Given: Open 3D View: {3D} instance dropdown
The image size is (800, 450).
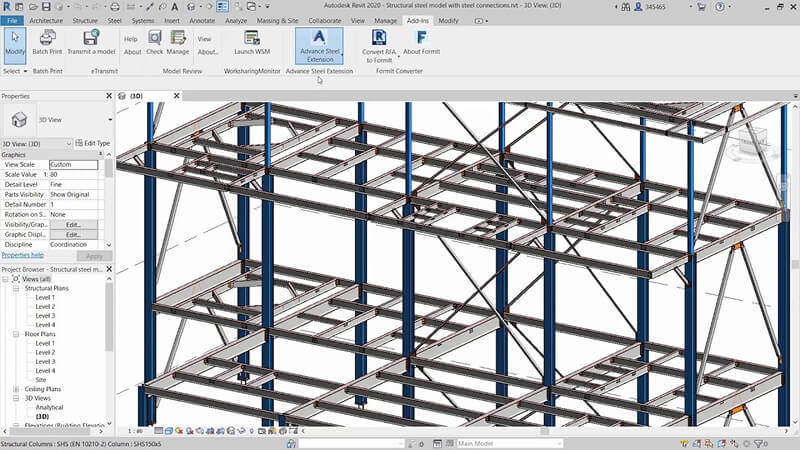Looking at the screenshot, I should [x=69, y=144].
